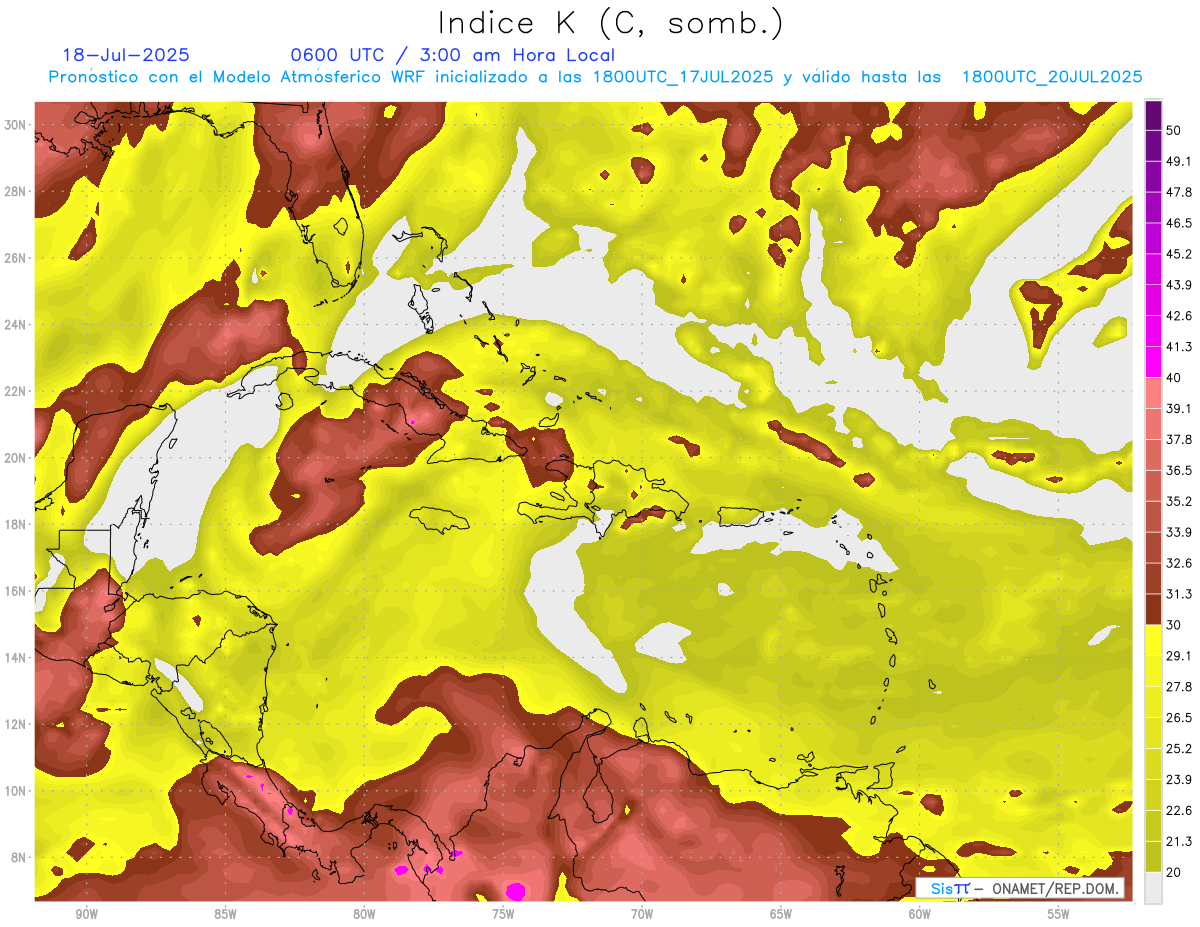Click the '47.8' value on color scale

[x=1179, y=192]
